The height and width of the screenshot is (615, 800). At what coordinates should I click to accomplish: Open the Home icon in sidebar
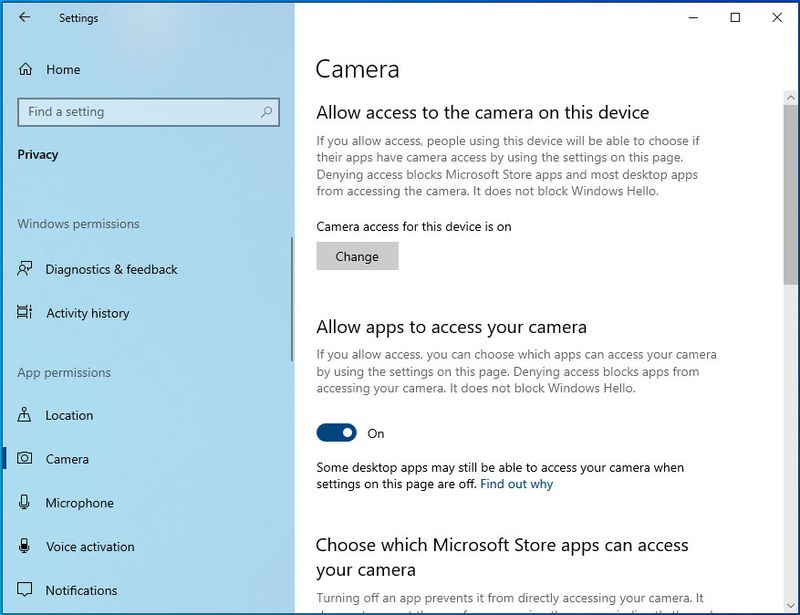(25, 69)
